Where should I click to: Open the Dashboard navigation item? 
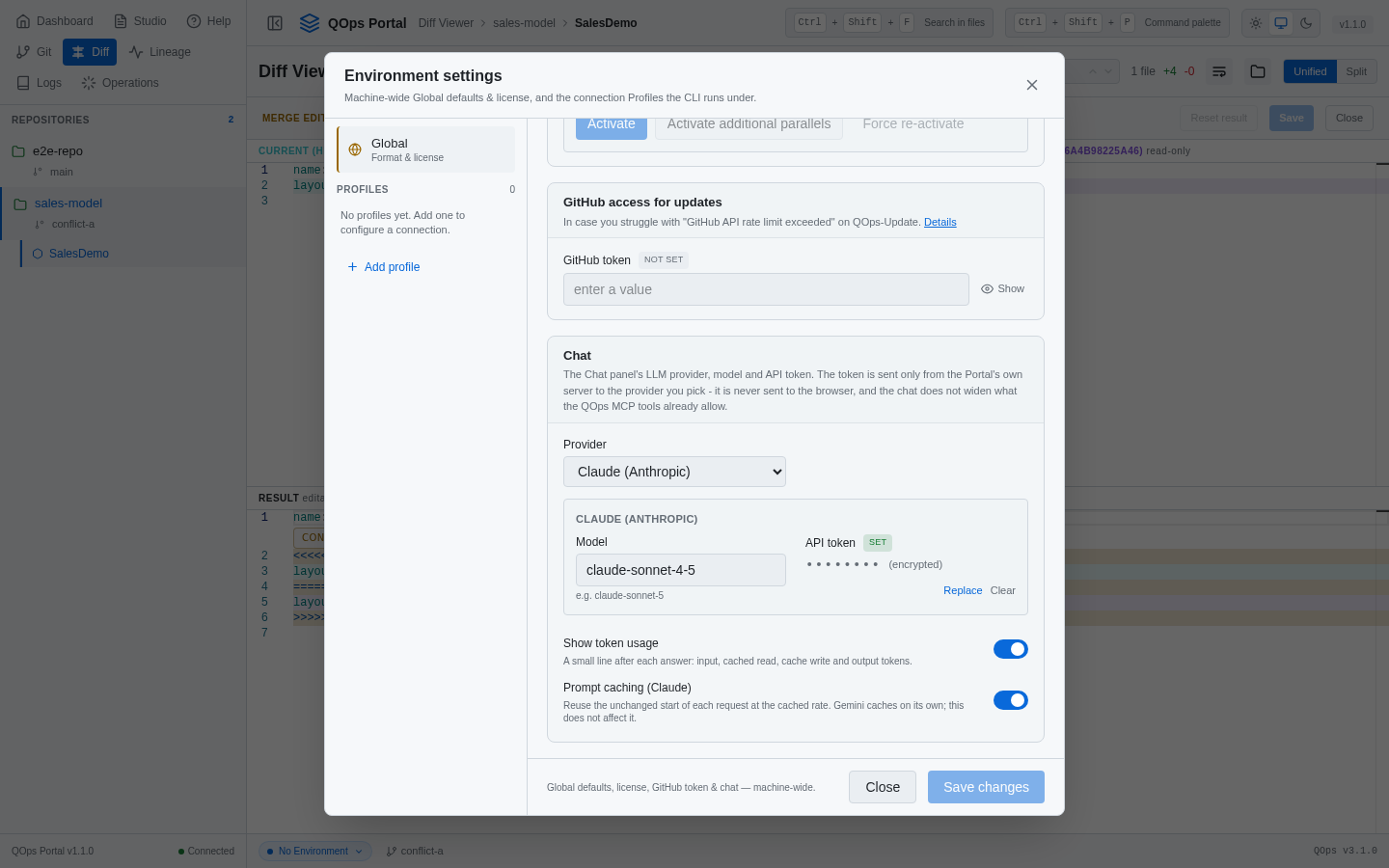click(x=55, y=21)
